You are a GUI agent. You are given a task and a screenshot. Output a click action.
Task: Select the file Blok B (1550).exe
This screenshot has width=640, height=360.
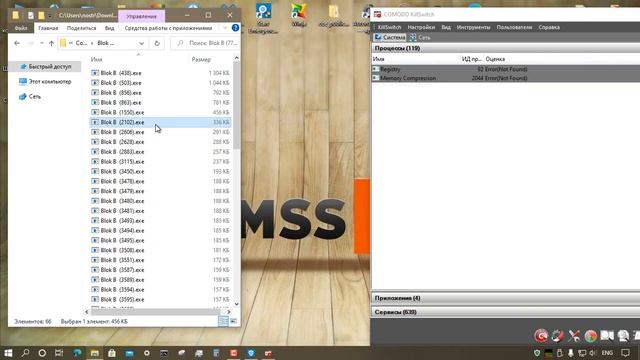tap(160, 112)
